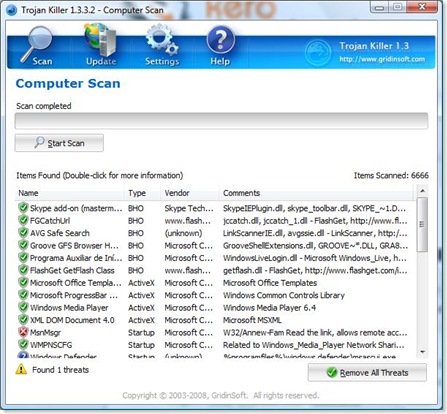Image resolution: width=447 pixels, height=414 pixels.
Task: Click the Windows Common Controls Library comment
Action: tap(284, 295)
